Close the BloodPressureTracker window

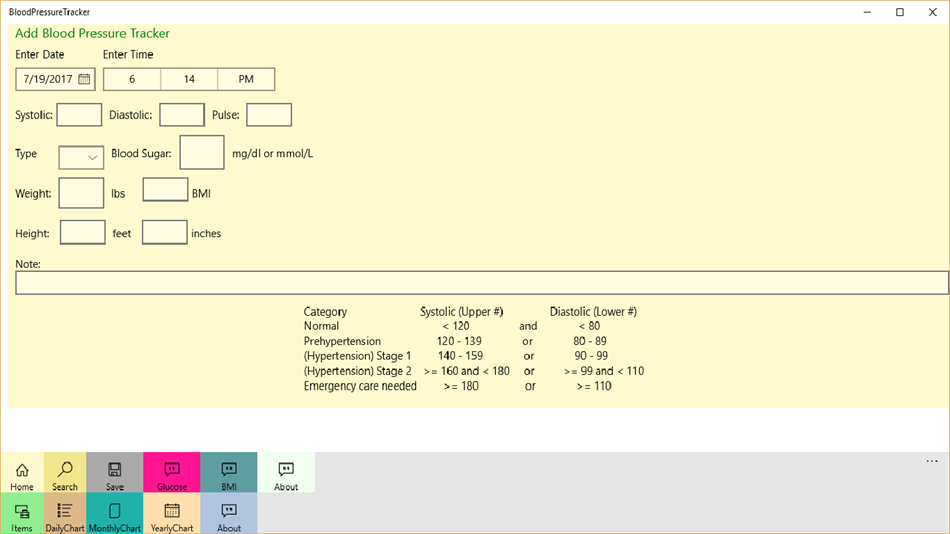point(932,12)
